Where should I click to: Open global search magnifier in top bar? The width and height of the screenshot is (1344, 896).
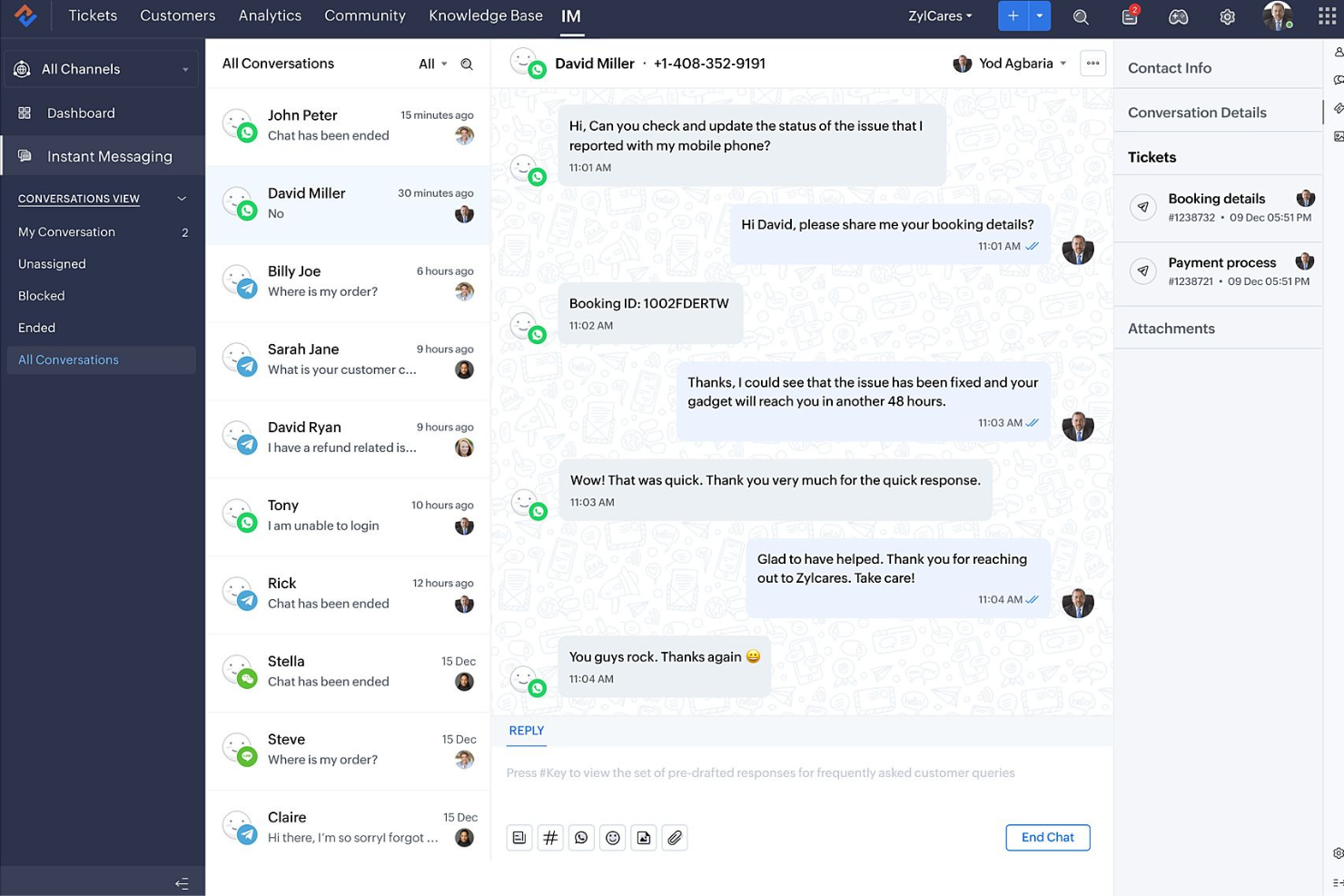(1081, 16)
